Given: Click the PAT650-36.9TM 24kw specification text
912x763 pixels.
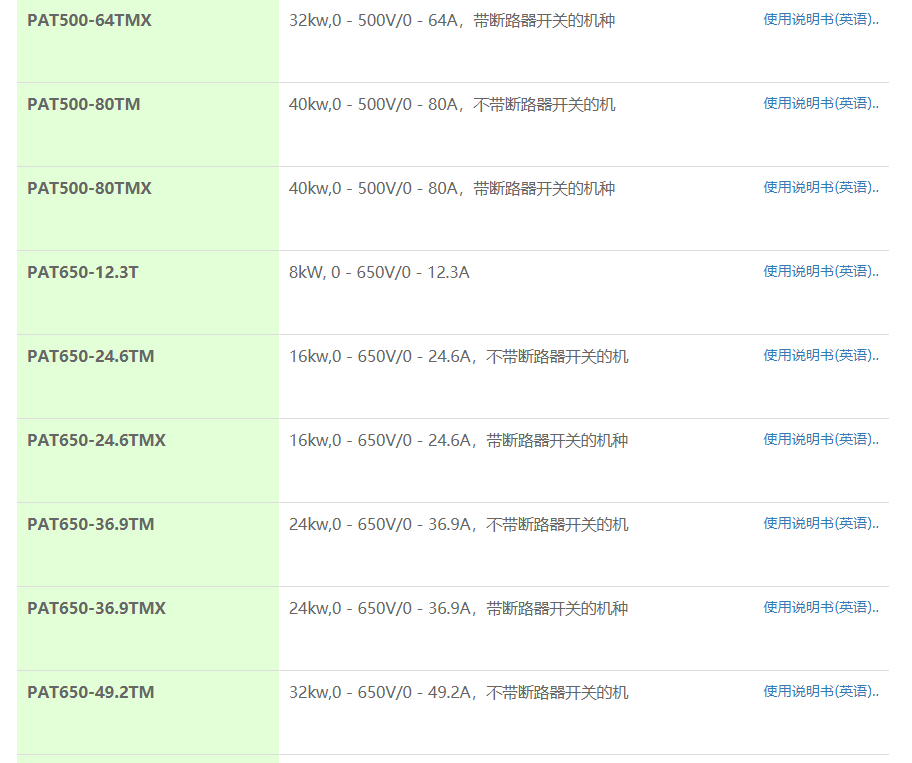Looking at the screenshot, I should tap(458, 525).
